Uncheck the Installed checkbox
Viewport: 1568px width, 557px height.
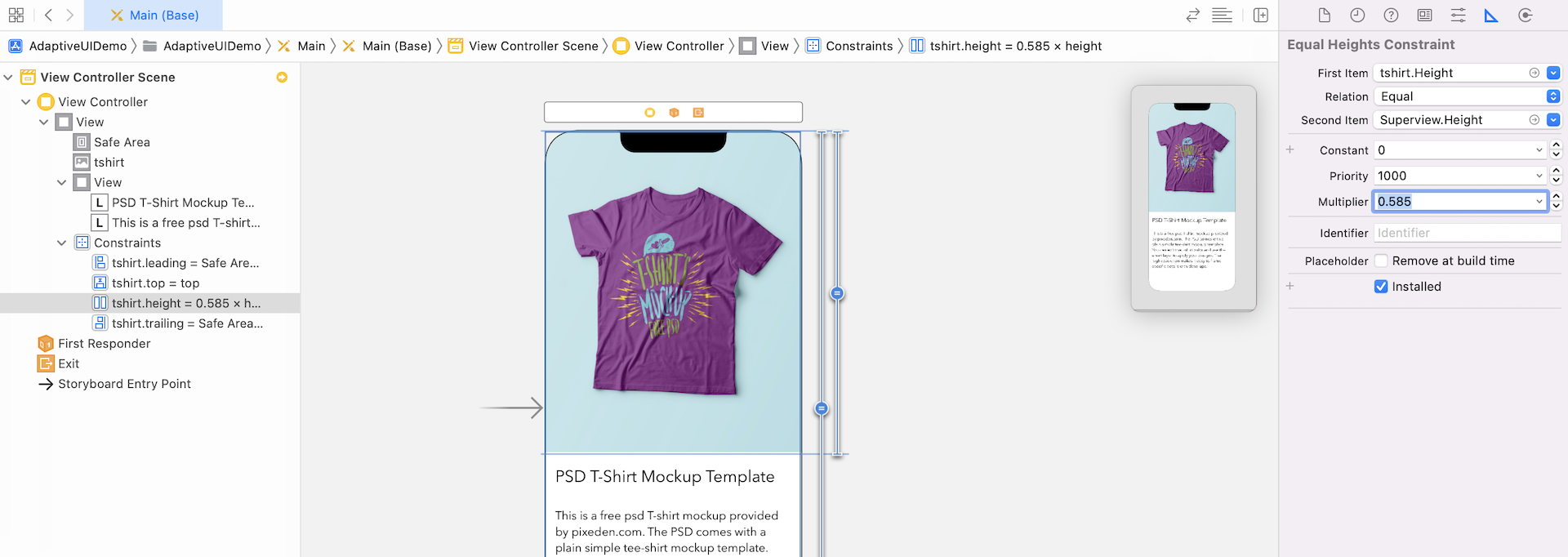pyautogui.click(x=1381, y=287)
